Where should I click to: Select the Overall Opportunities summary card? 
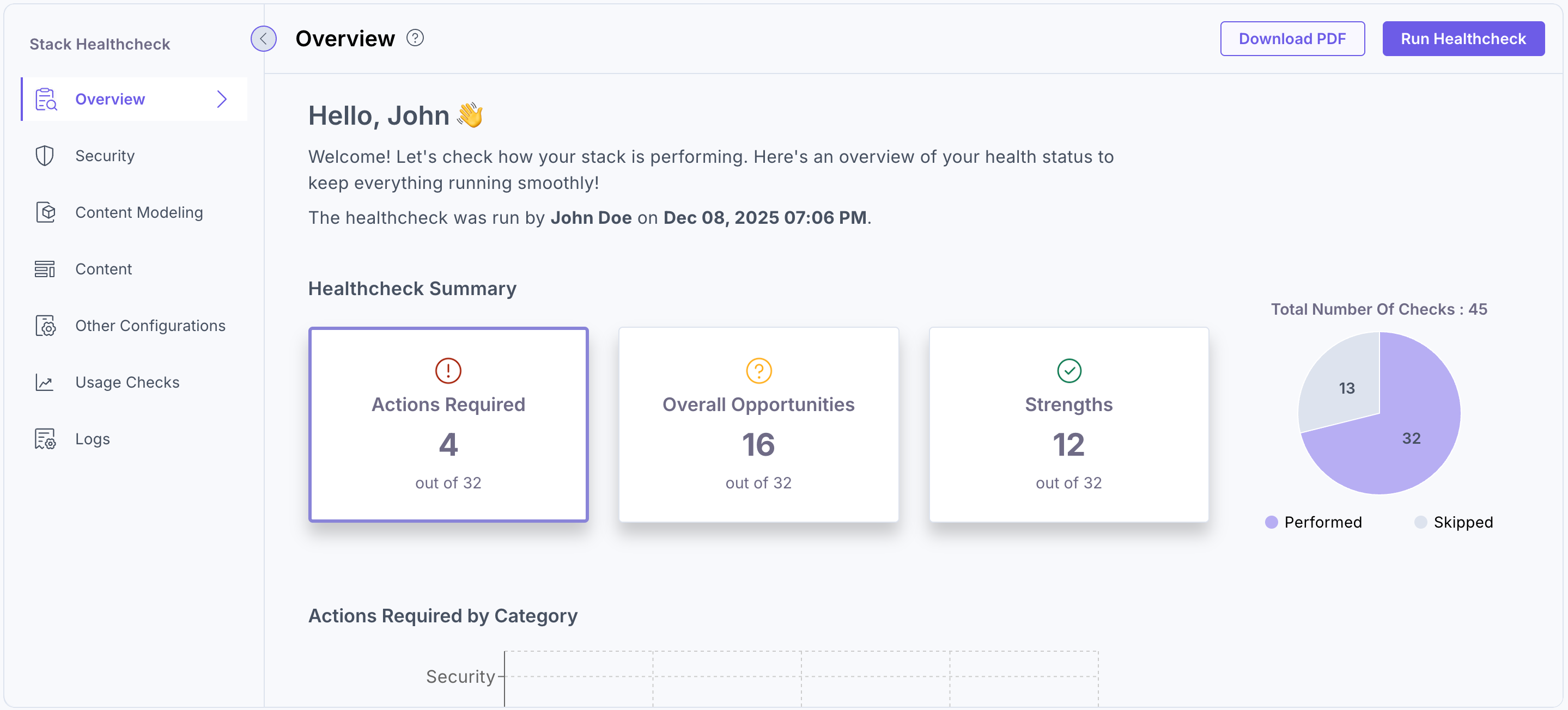(x=758, y=425)
